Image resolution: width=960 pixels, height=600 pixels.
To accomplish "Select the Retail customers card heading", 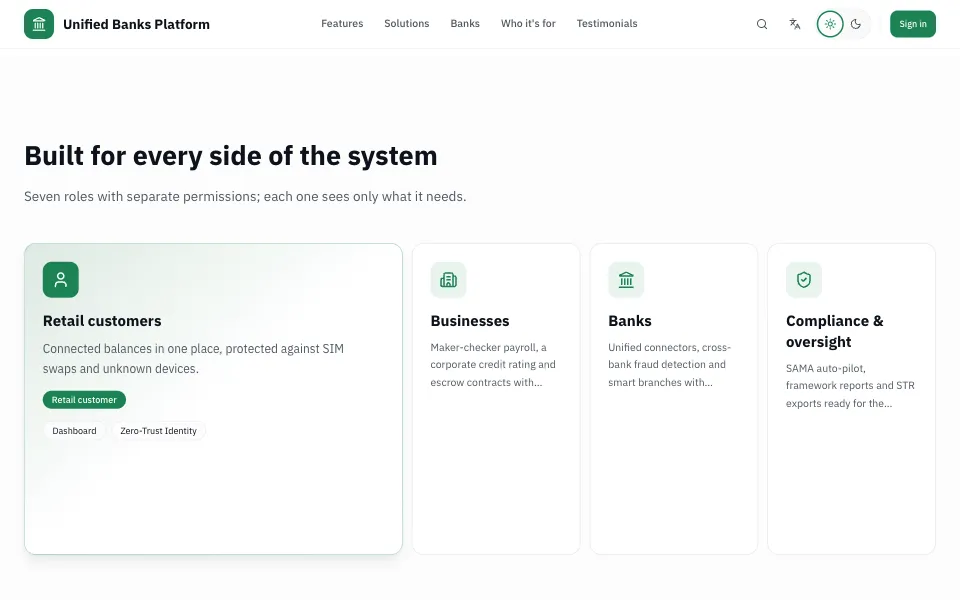I will (102, 321).
